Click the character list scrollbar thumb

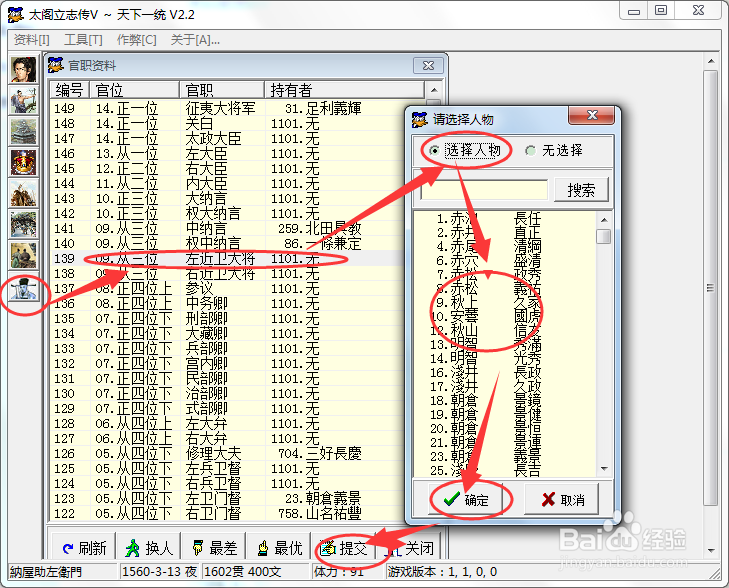pyautogui.click(x=604, y=237)
